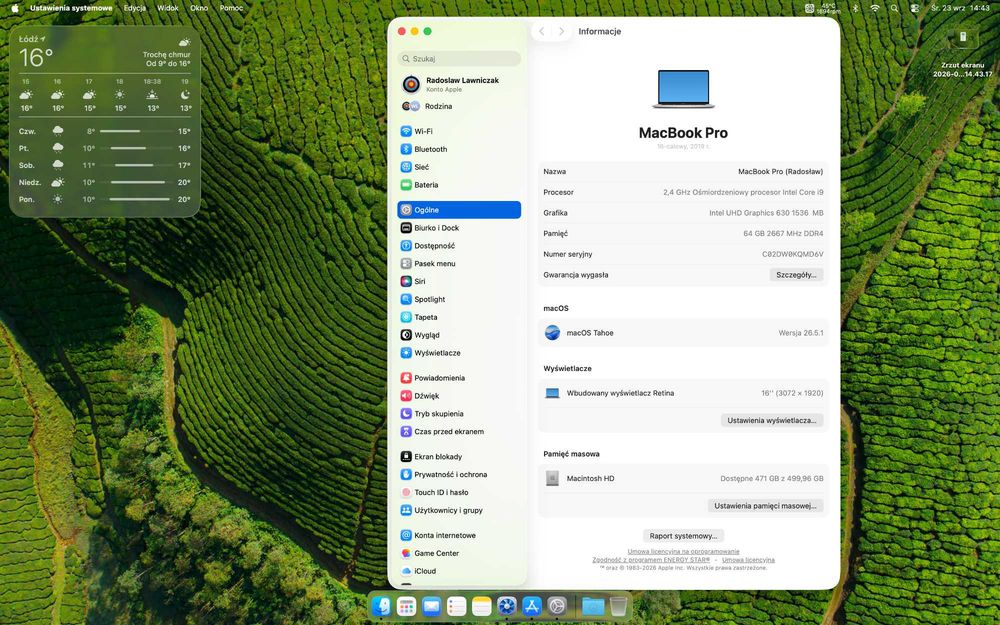Open iCloud settings in sidebar
Viewport: 1000px width, 625px height.
[459, 571]
